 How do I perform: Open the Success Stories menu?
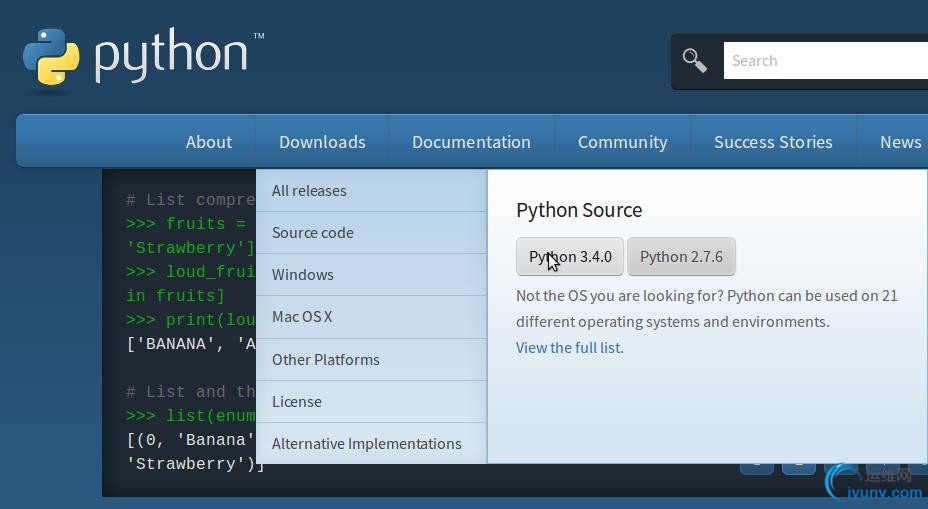773,141
